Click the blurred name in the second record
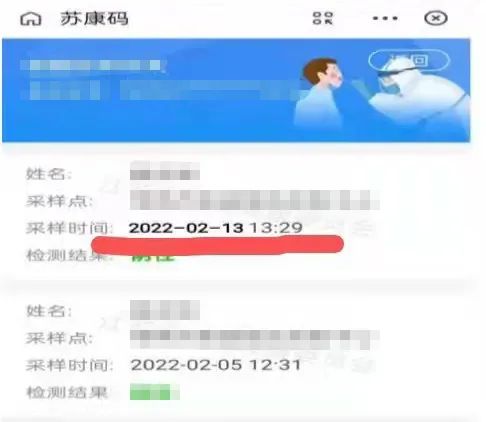This screenshot has height=422, width=486. 165,310
